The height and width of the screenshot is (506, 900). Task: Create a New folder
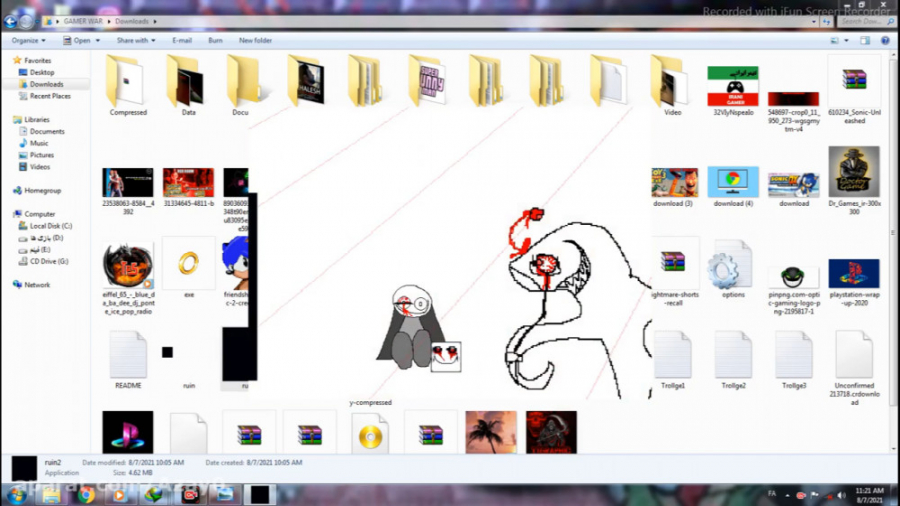255,41
